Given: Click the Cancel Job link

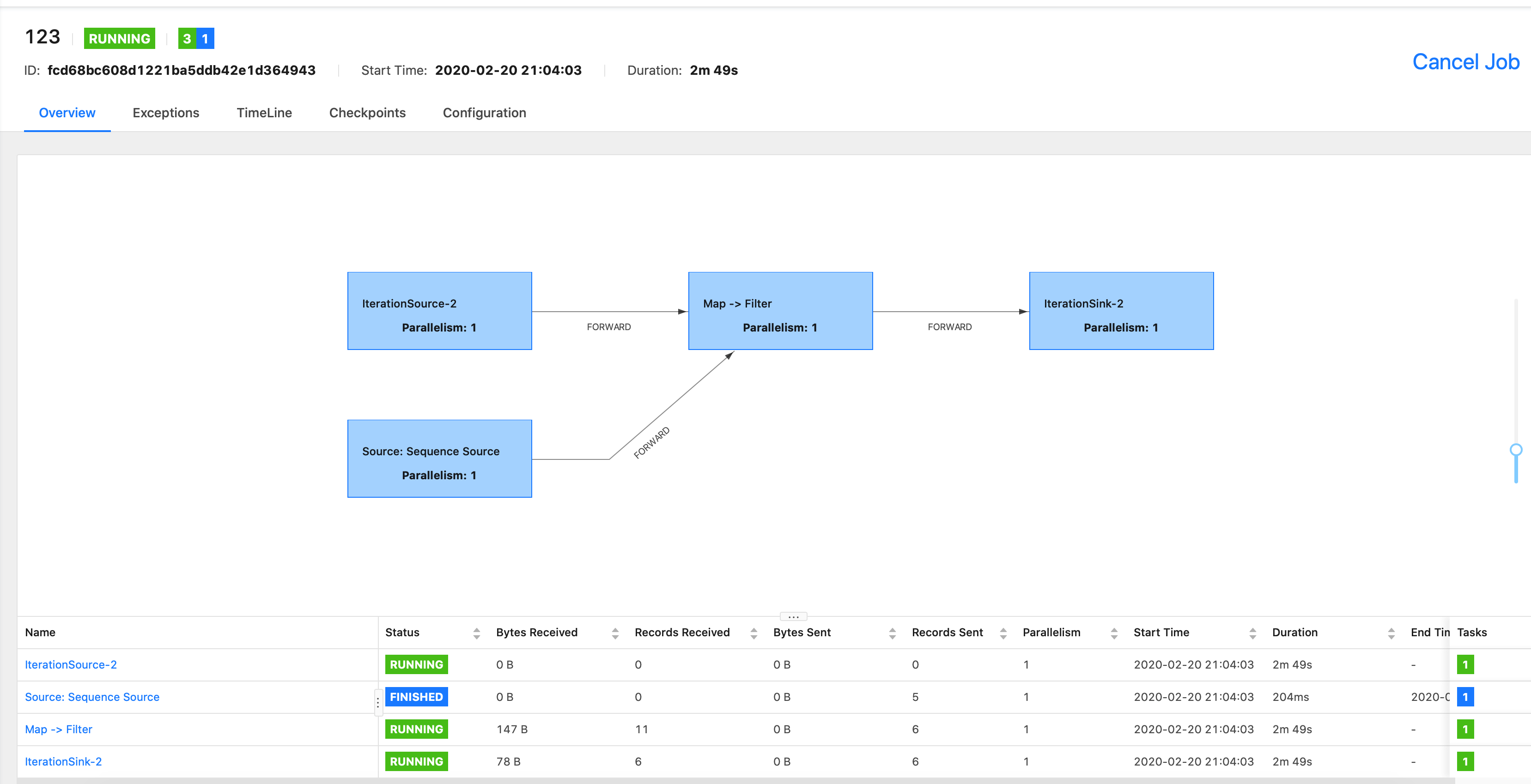Looking at the screenshot, I should 1465,62.
